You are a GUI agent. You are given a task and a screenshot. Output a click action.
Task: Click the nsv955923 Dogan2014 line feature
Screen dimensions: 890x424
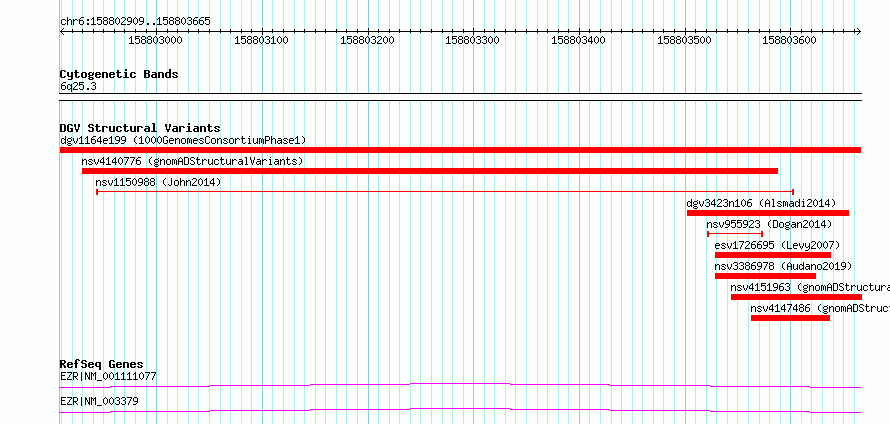[735, 234]
